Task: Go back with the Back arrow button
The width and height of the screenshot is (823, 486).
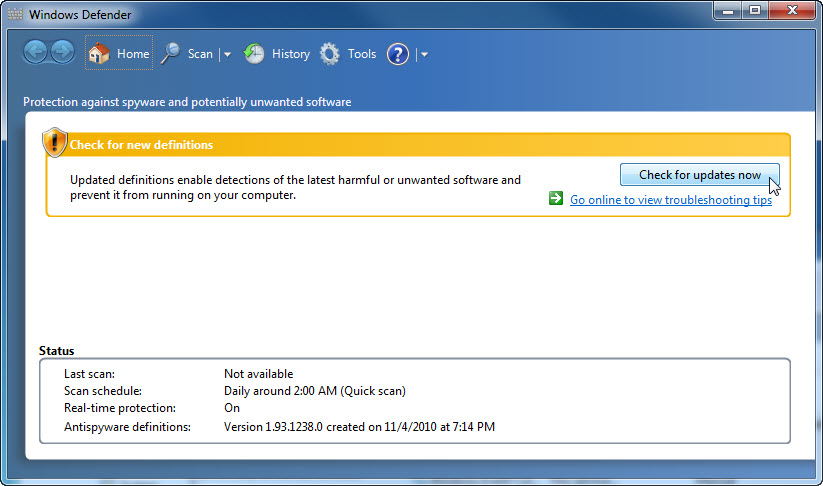Action: [x=35, y=52]
